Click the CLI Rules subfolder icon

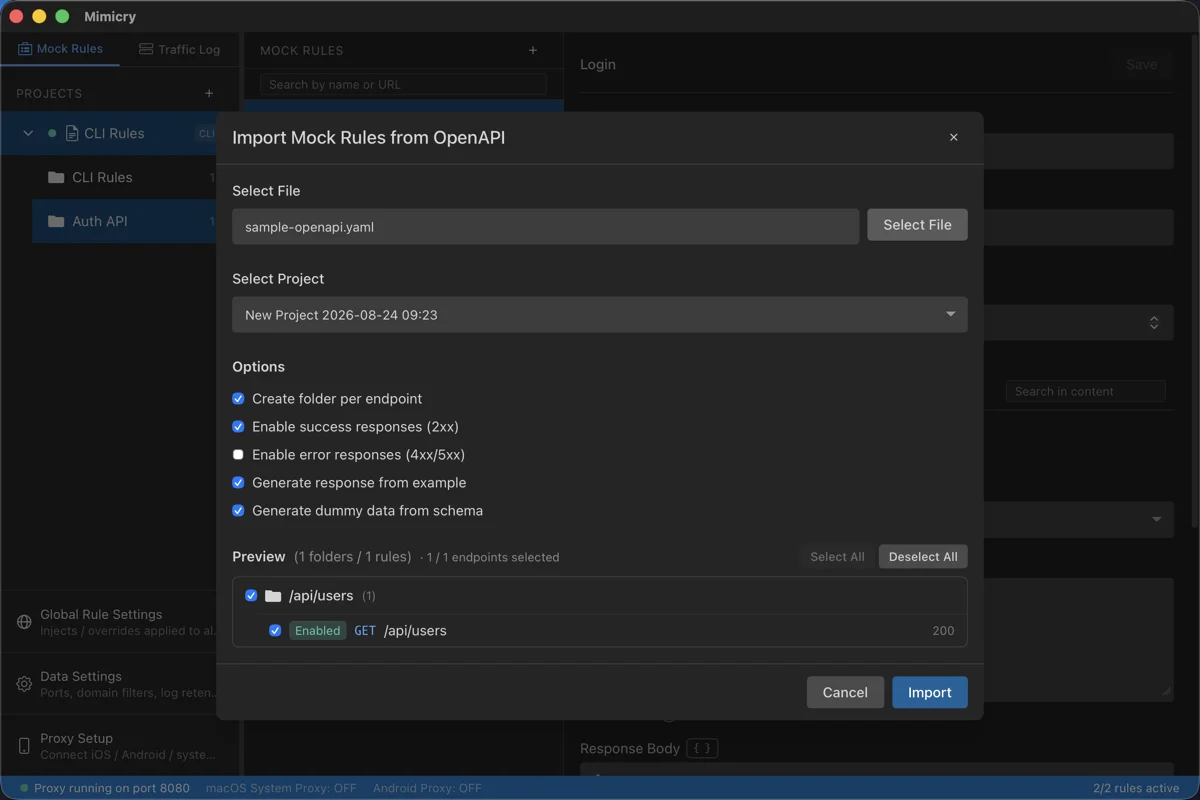click(x=56, y=177)
